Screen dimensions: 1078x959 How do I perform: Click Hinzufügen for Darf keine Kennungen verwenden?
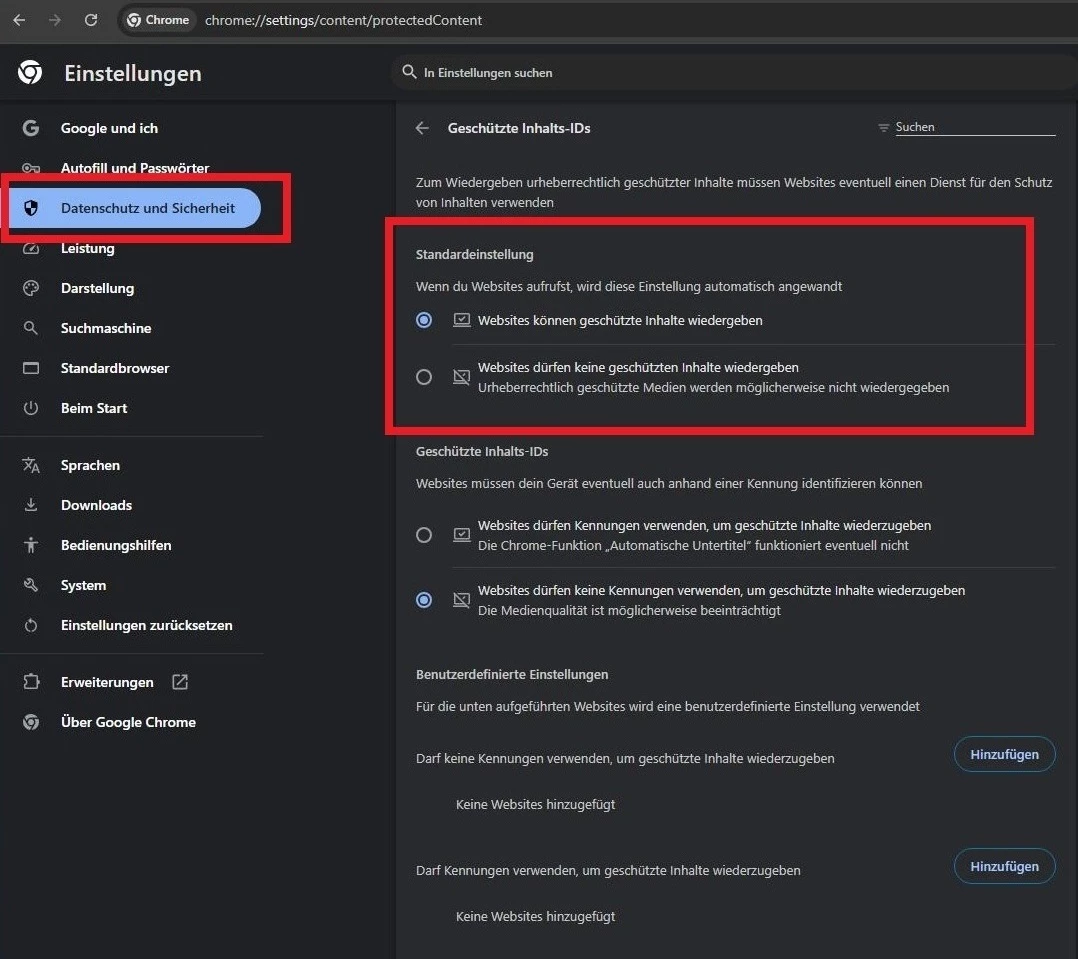(1004, 754)
